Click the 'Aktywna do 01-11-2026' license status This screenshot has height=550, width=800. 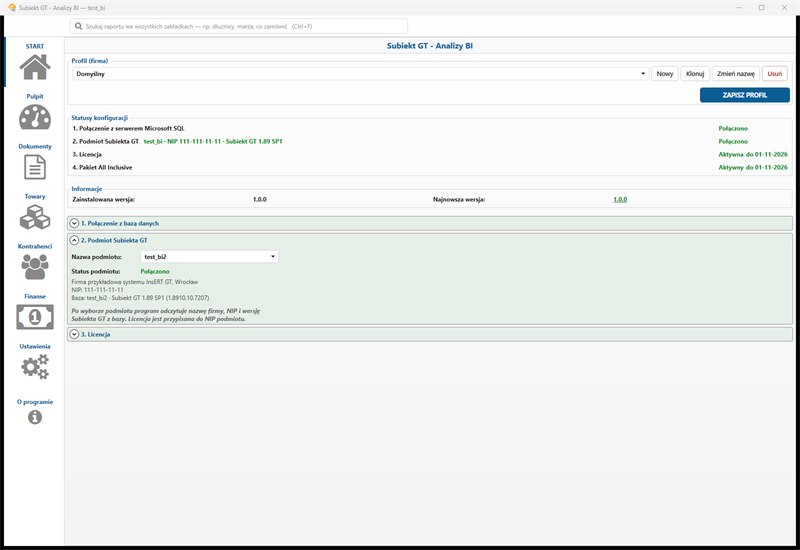point(753,154)
